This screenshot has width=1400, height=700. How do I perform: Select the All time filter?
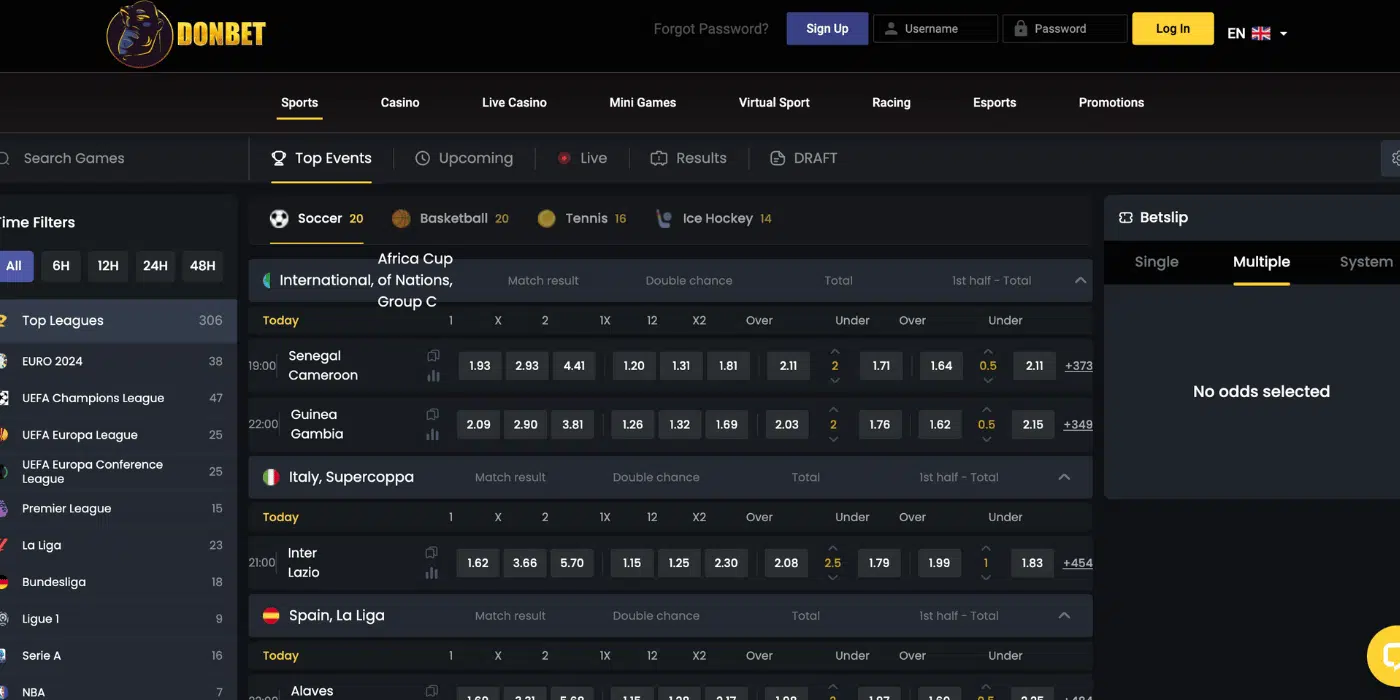click(14, 265)
